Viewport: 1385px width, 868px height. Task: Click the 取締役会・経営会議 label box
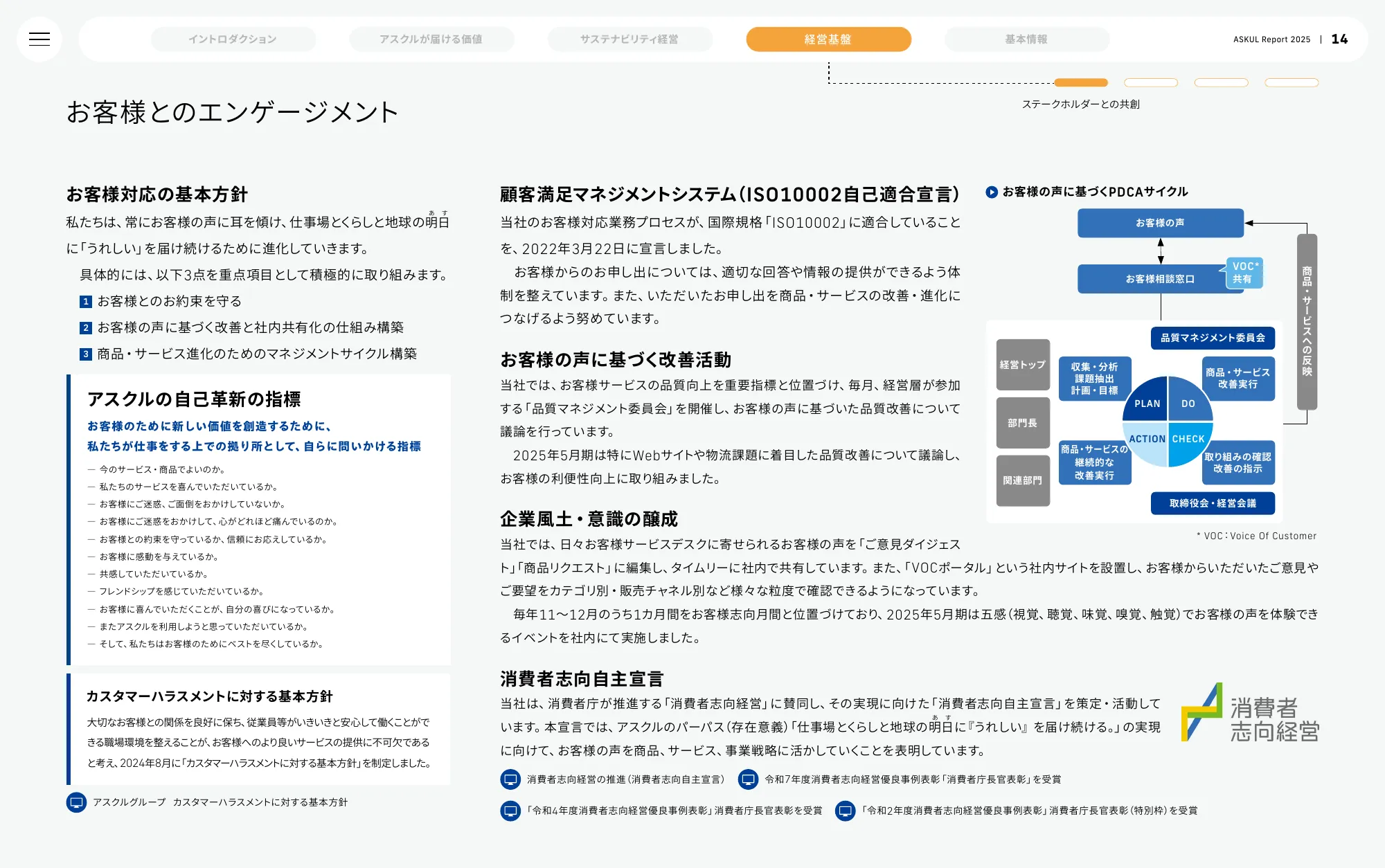(1213, 503)
